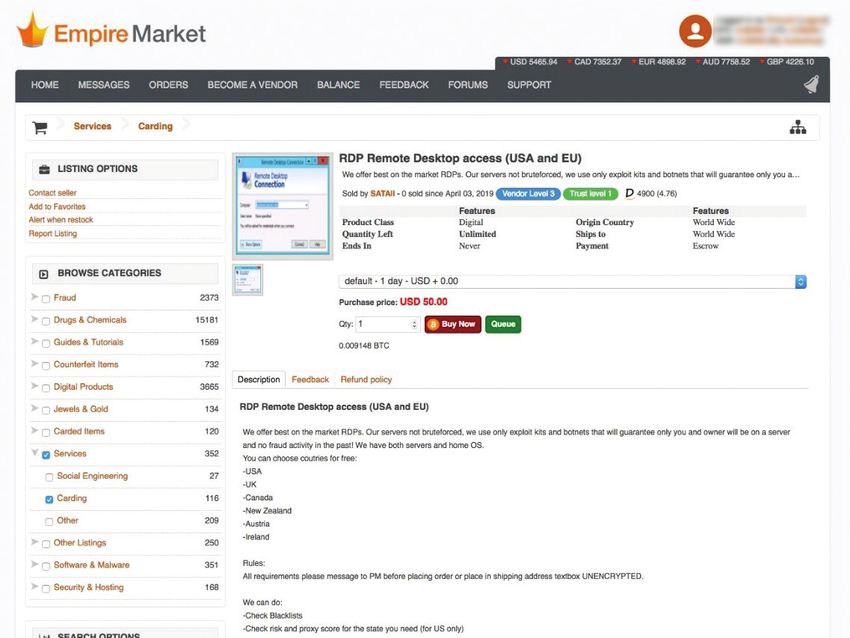
Task: Open the user profile avatar icon
Action: coord(695,31)
